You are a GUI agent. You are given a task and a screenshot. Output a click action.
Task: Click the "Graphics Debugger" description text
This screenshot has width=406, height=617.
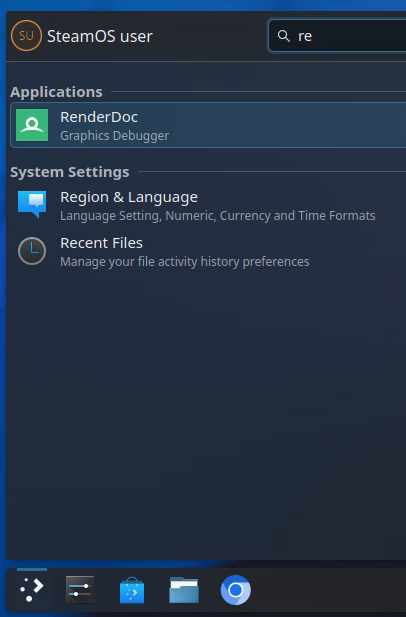click(x=114, y=136)
